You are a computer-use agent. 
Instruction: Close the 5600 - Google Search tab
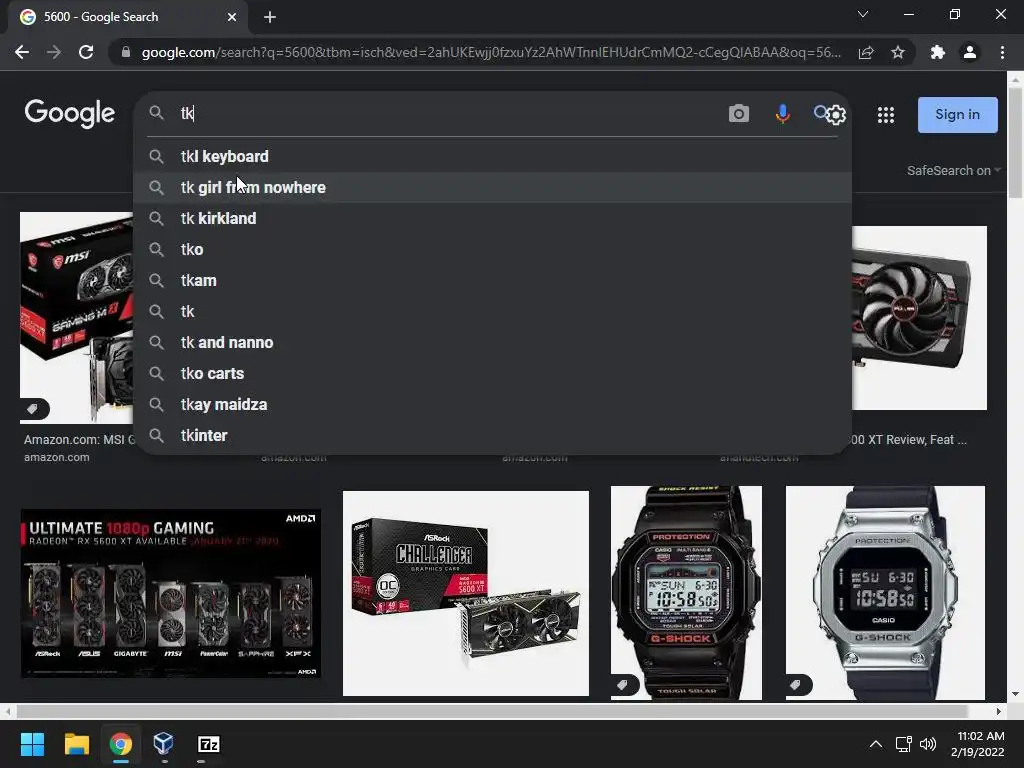pyautogui.click(x=232, y=17)
